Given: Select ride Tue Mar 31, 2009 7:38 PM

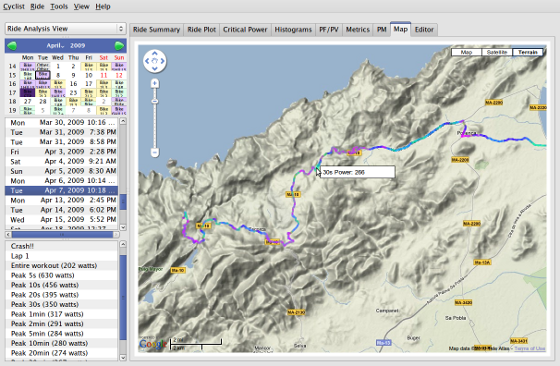Looking at the screenshot, I should (61, 132).
